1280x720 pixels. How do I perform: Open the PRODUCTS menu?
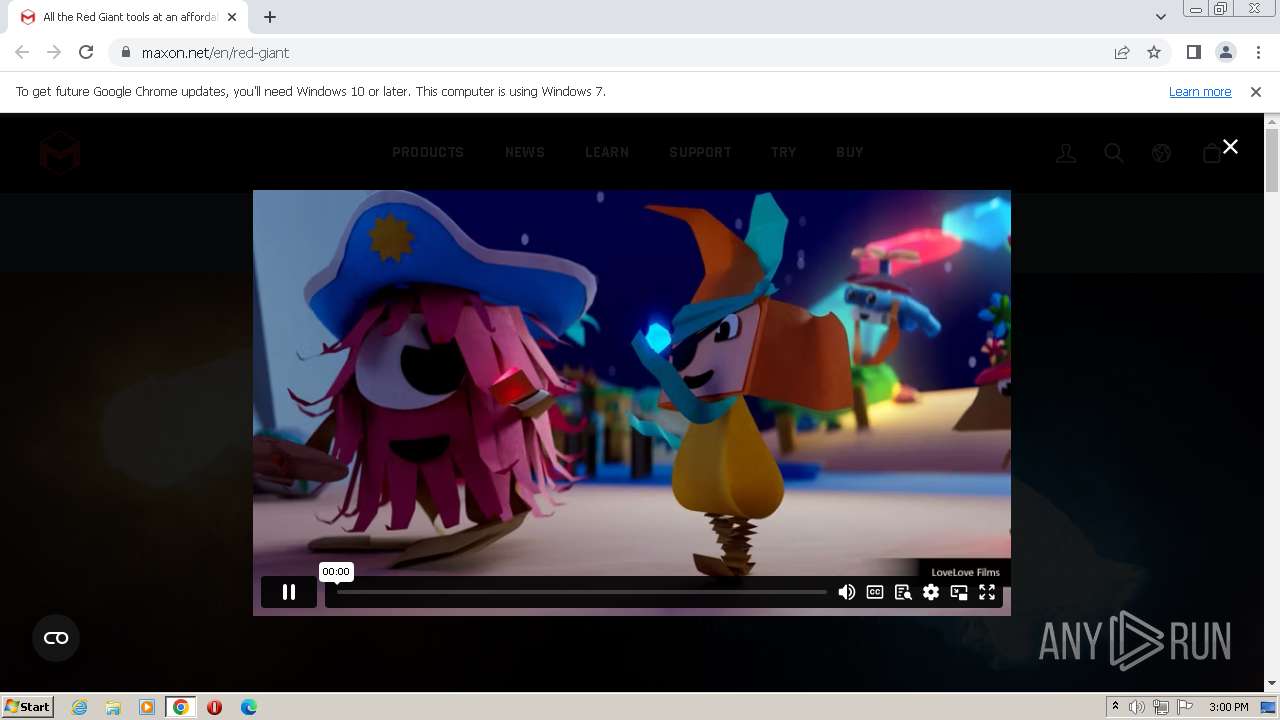pyautogui.click(x=428, y=152)
